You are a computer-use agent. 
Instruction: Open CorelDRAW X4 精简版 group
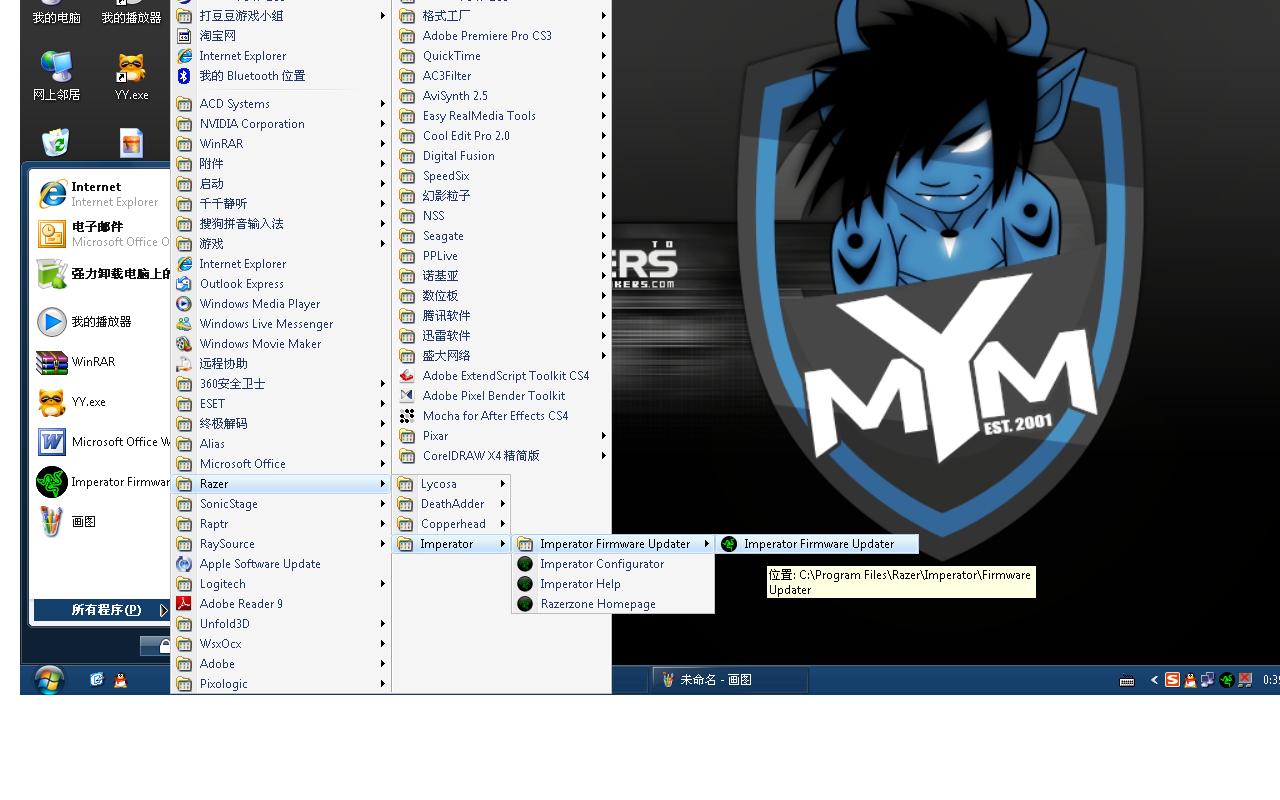[502, 456]
